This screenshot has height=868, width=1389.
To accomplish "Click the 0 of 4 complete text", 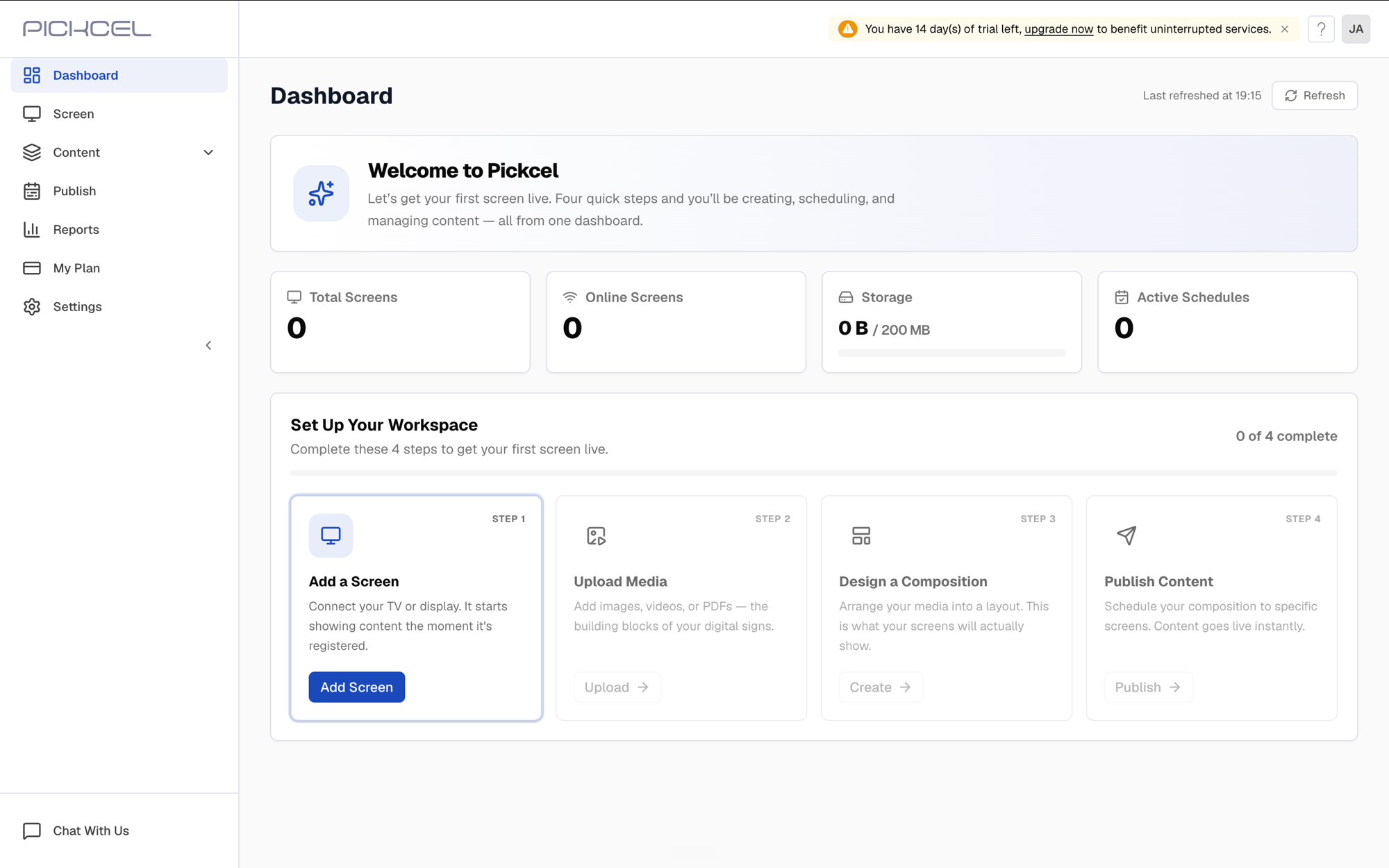I will tap(1286, 436).
